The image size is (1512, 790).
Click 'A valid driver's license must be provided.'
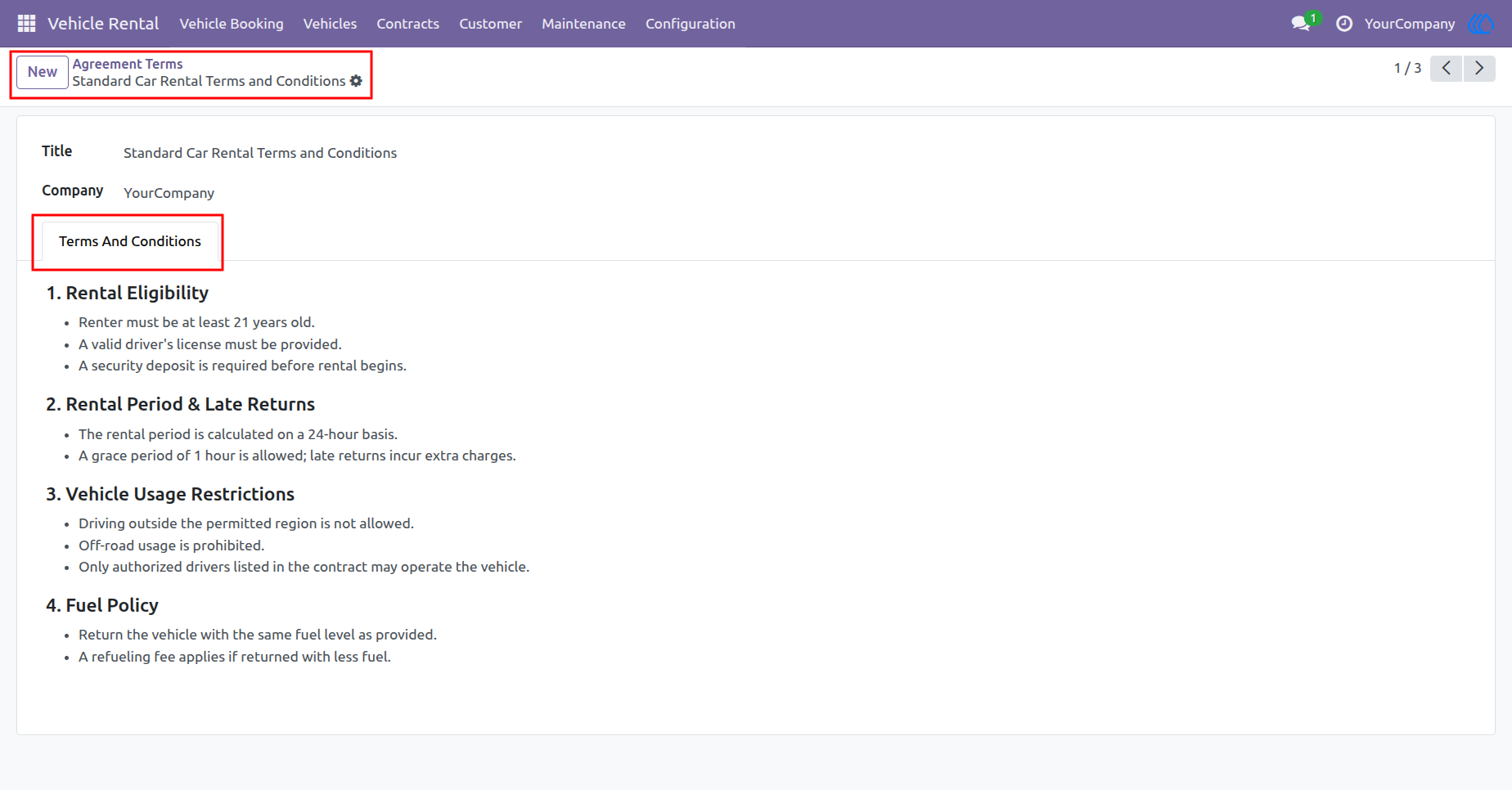[210, 344]
